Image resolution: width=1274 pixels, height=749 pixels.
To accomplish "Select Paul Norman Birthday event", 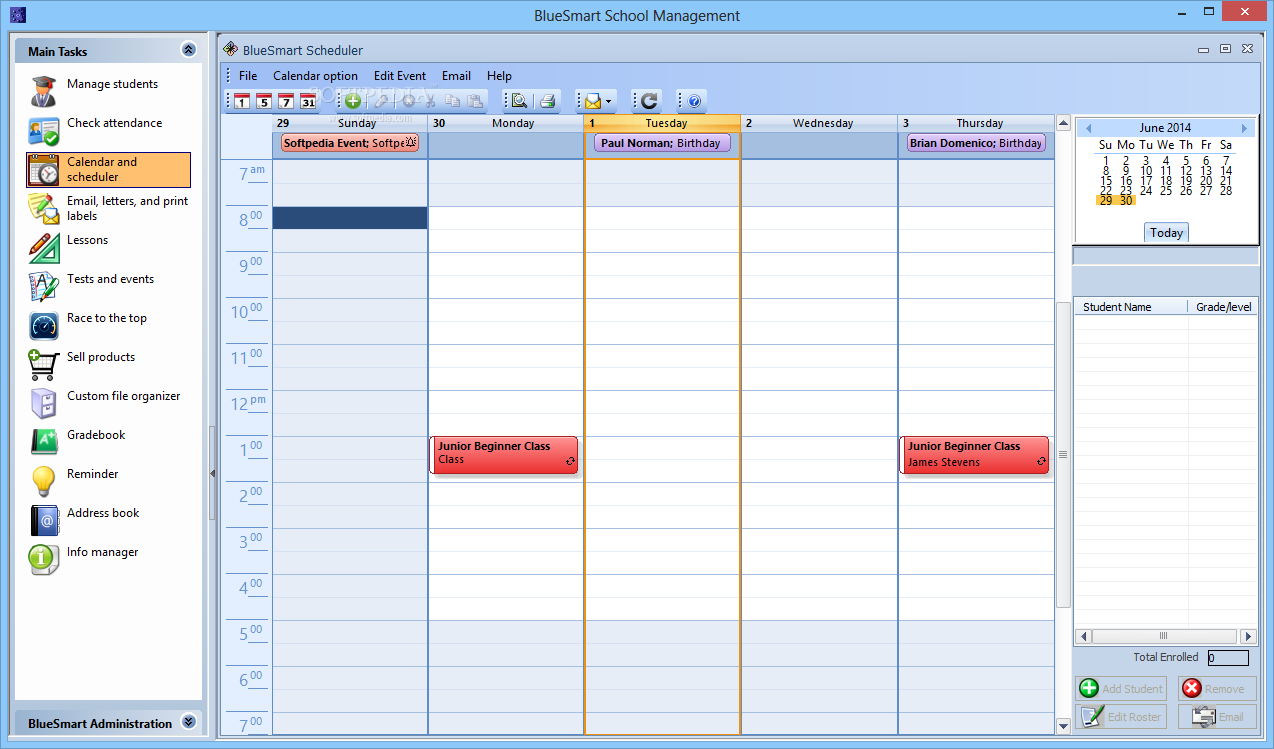I will click(x=662, y=143).
